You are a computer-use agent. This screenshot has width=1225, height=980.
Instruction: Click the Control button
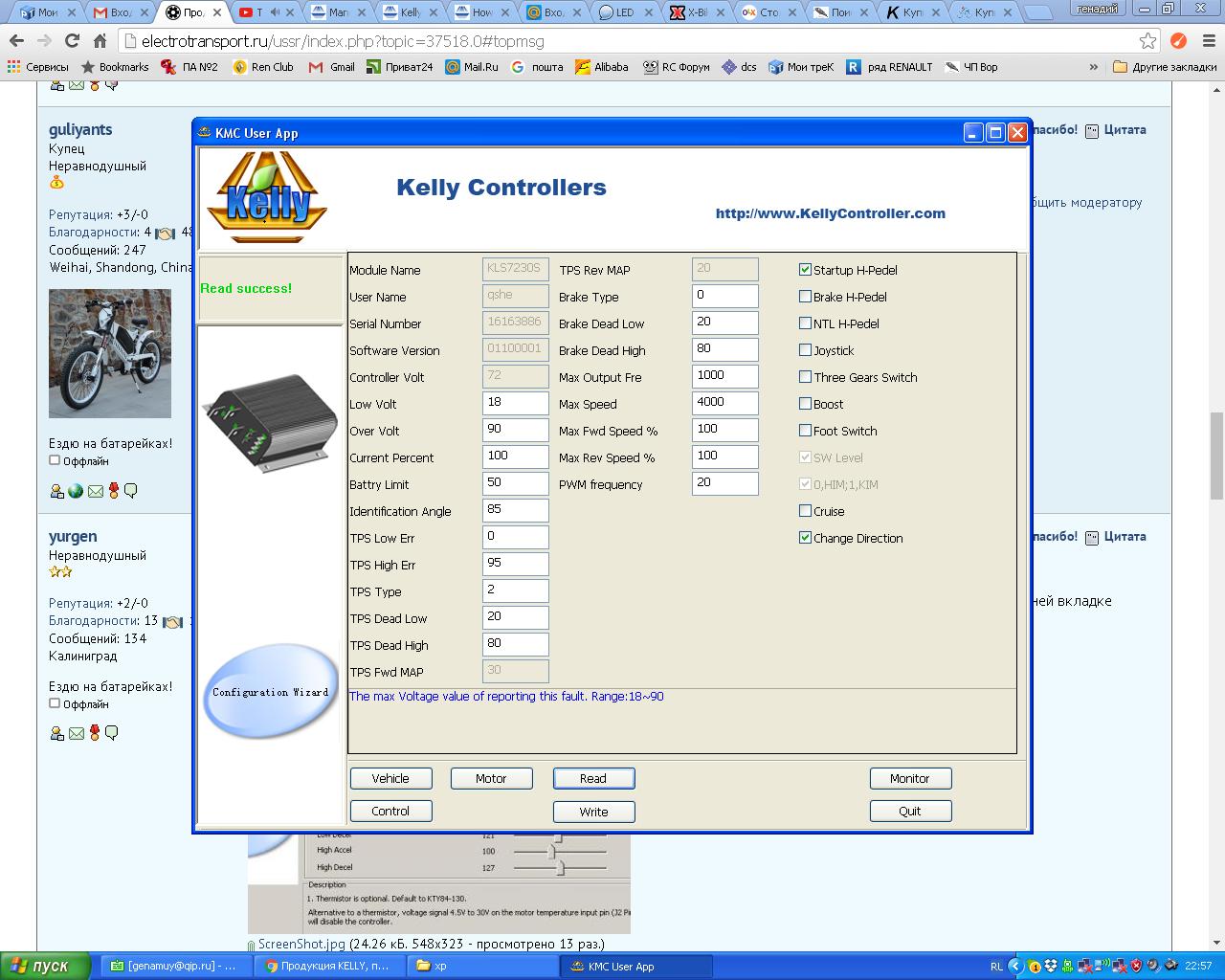[x=390, y=812]
